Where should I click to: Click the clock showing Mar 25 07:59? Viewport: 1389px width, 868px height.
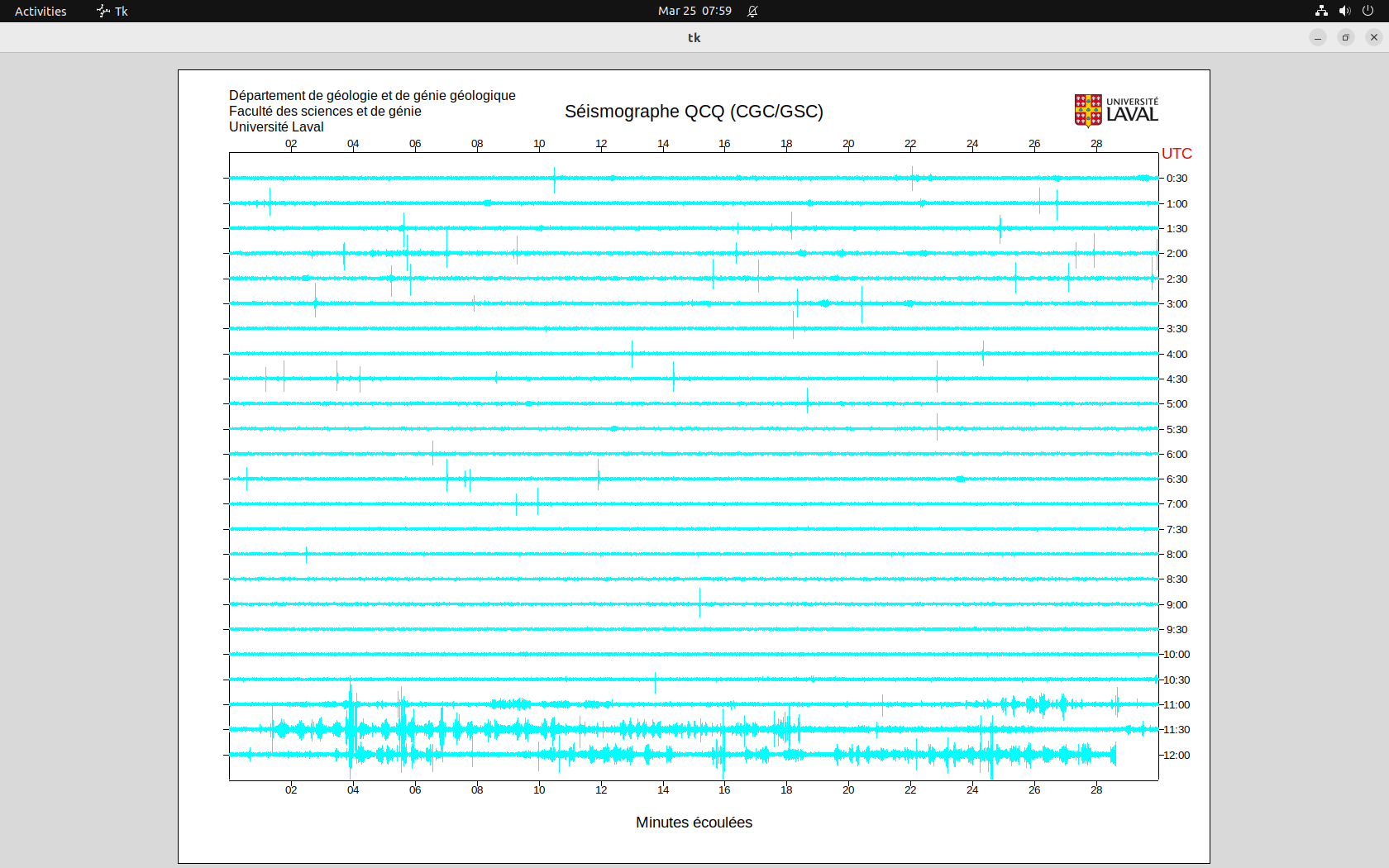[694, 11]
